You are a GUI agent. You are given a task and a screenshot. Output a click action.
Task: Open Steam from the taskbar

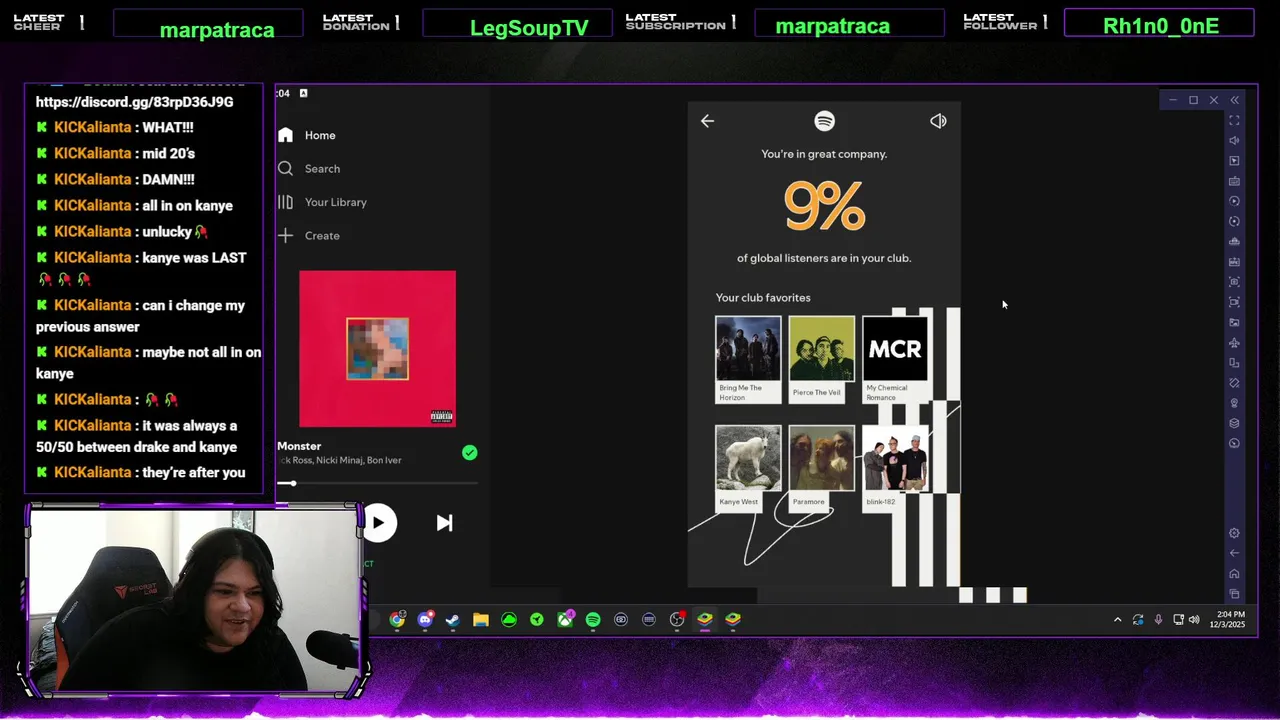tap(453, 620)
